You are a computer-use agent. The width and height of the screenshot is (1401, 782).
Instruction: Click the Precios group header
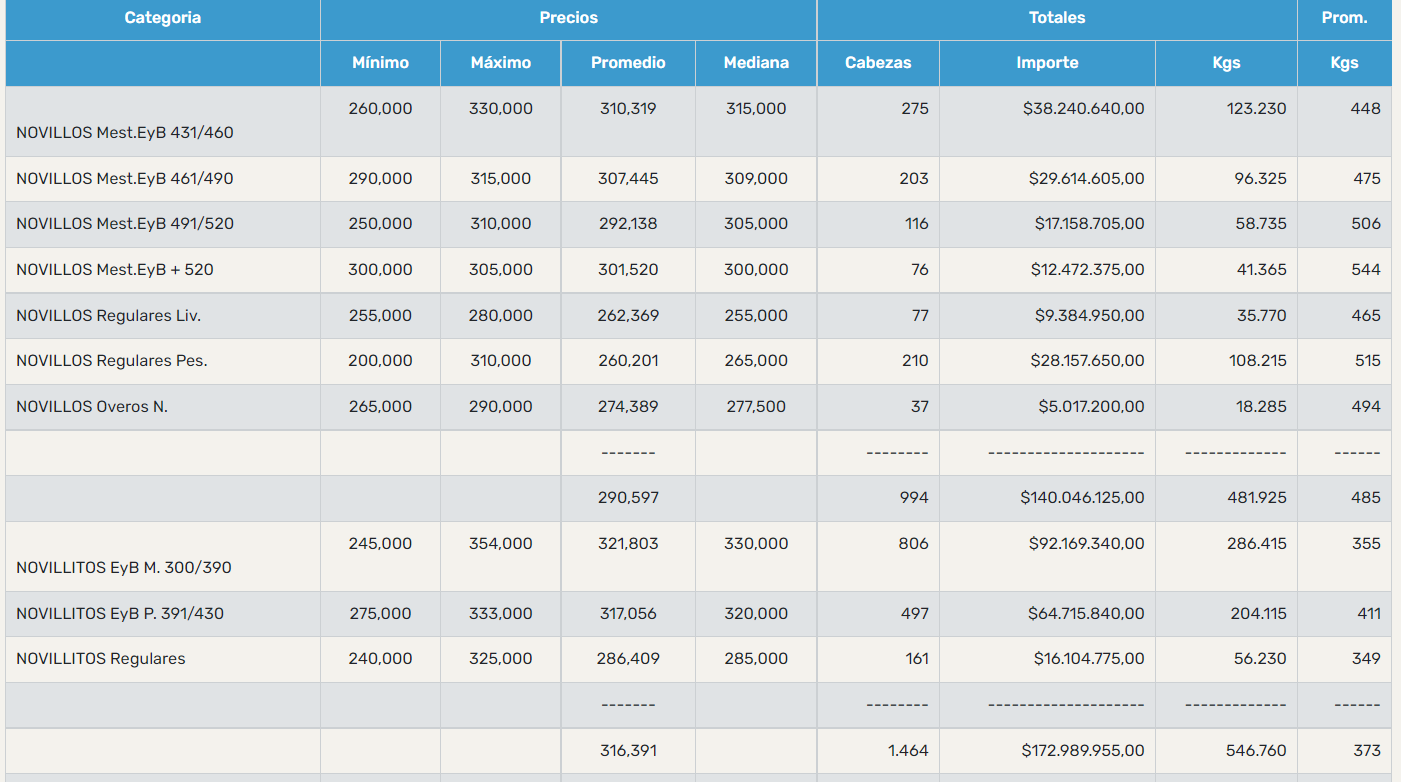tap(568, 18)
